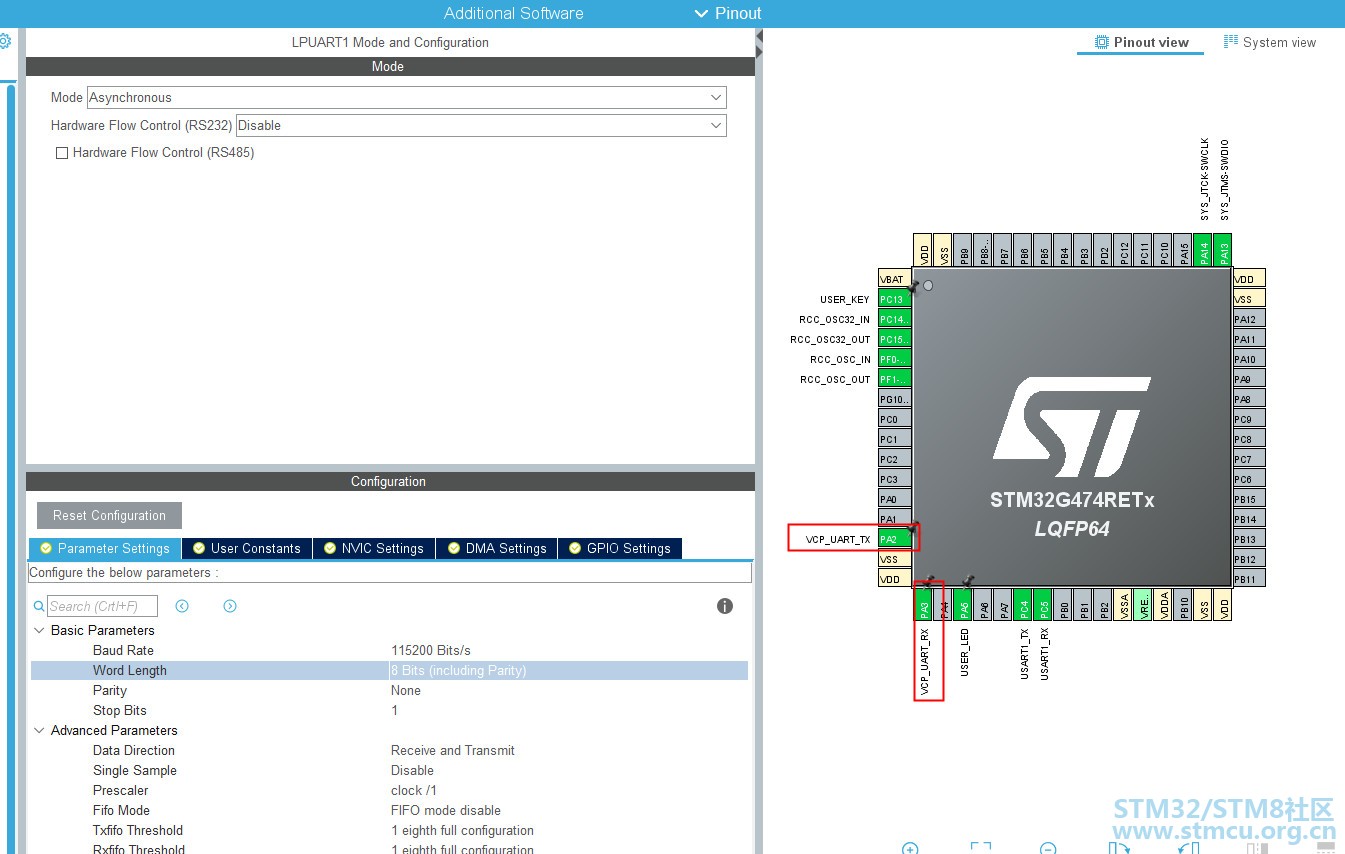Switch to Parameter Settings tab
Screen dimensions: 1345x854
click(105, 548)
